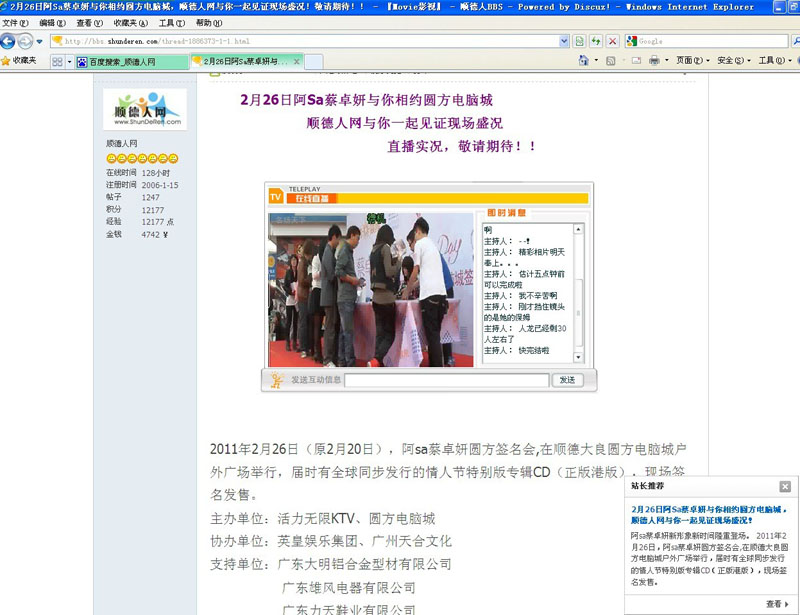Click the 协办单位 line in the post

coord(331,541)
